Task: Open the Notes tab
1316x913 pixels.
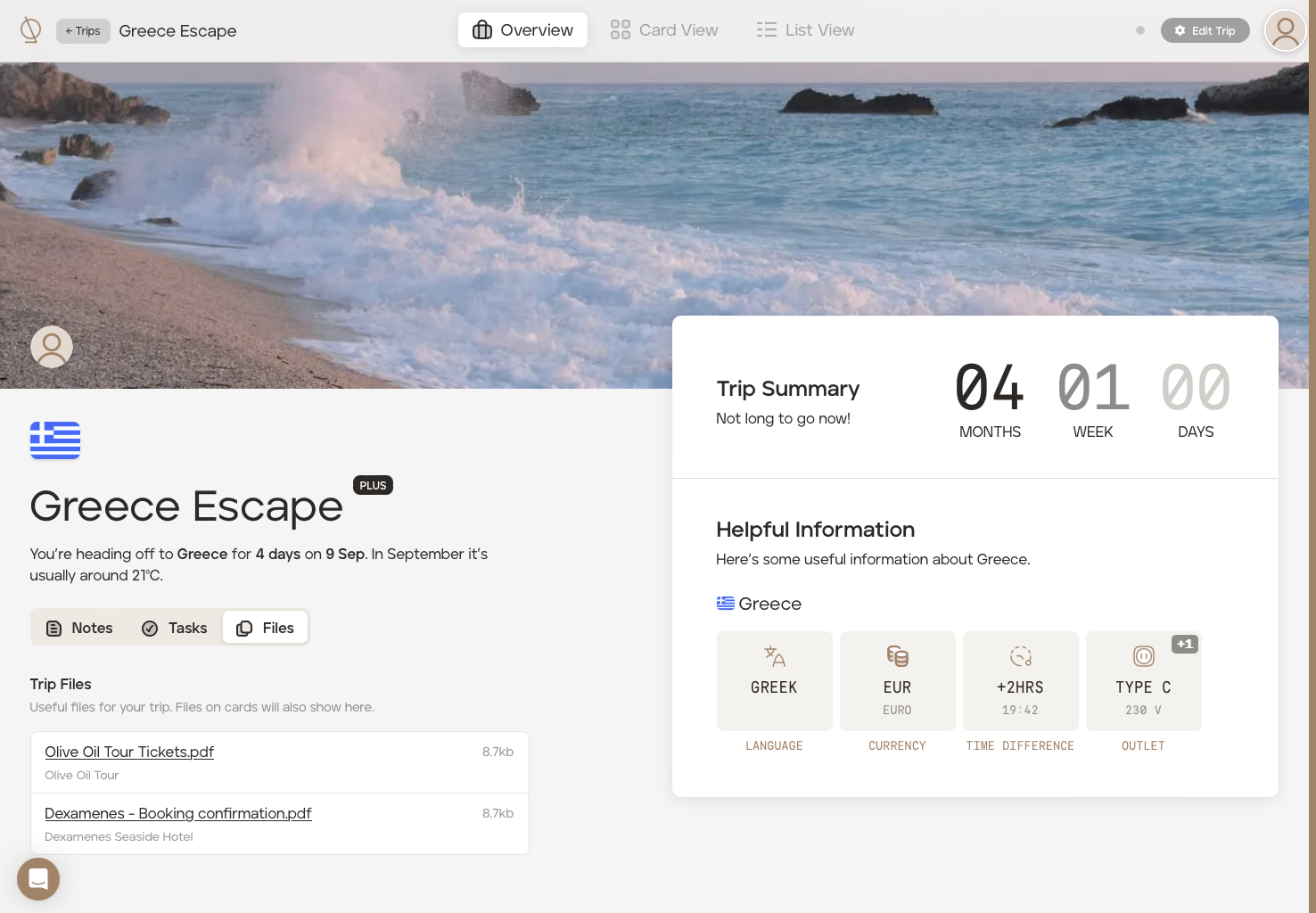Action: coord(79,628)
